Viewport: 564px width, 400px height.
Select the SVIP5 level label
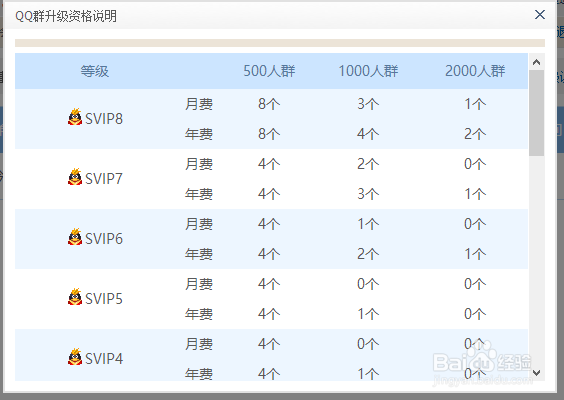point(104,299)
